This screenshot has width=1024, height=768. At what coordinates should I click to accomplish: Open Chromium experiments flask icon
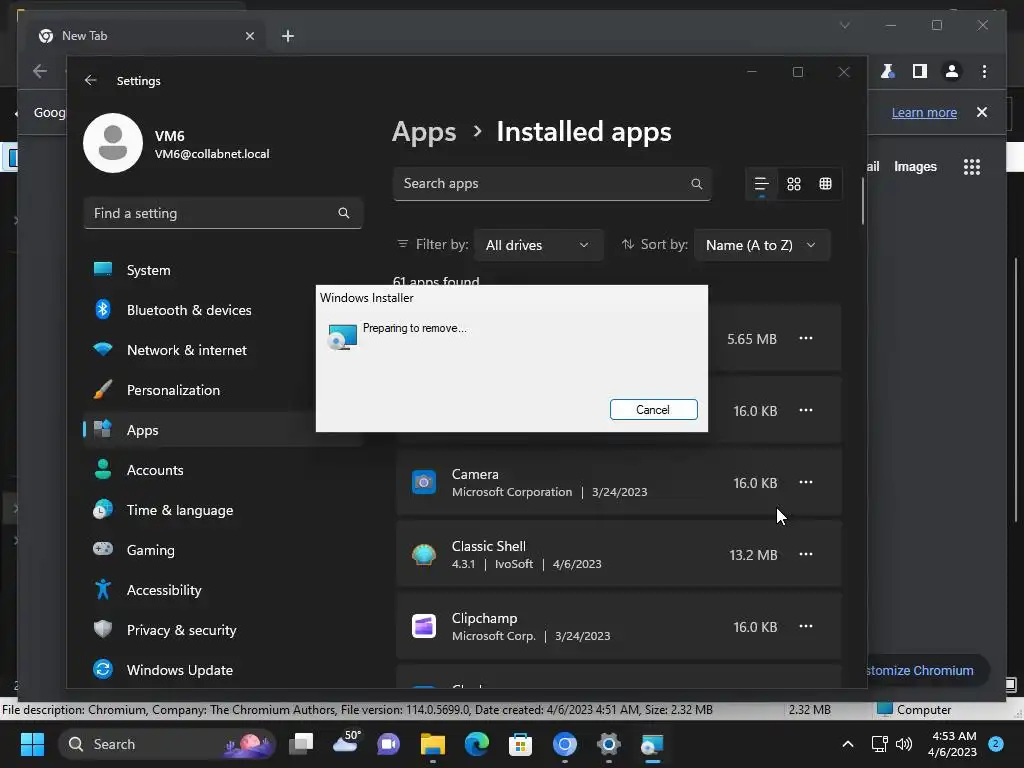pyautogui.click(x=887, y=71)
